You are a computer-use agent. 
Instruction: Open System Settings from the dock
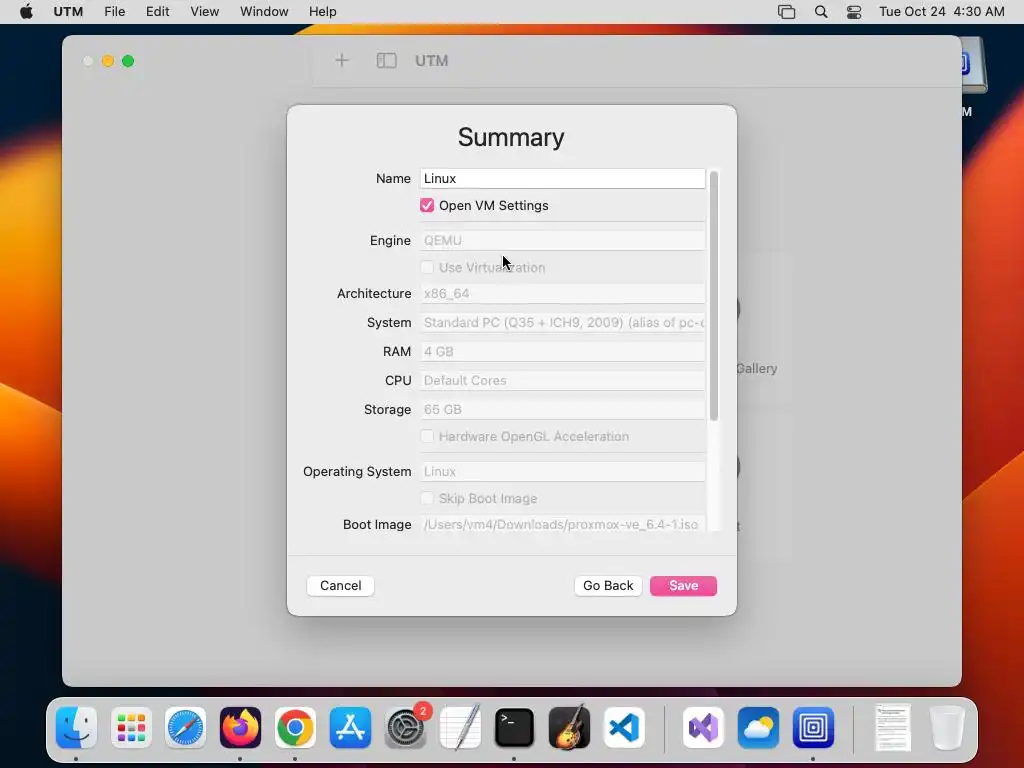coord(405,728)
